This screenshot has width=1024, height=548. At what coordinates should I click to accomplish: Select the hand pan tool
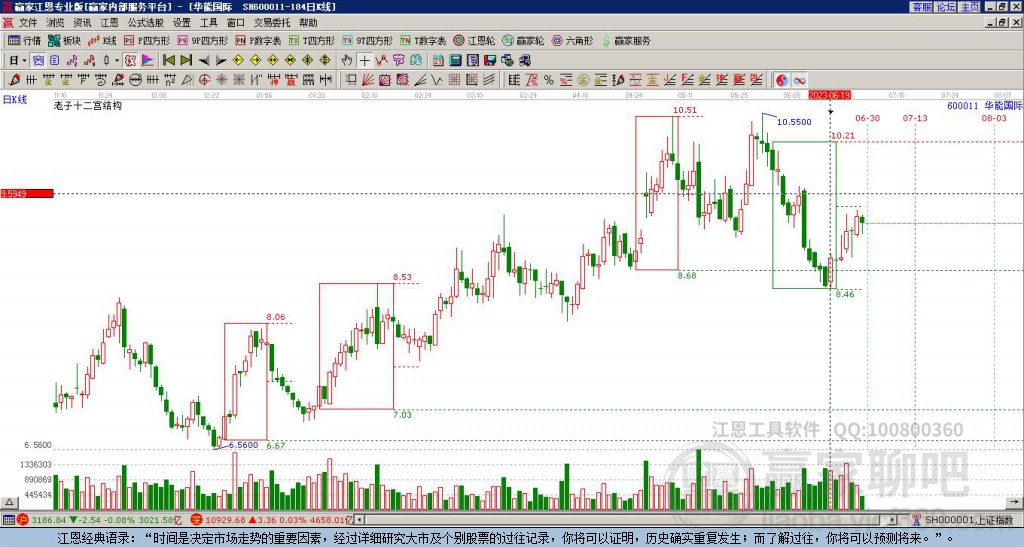[x=347, y=61]
